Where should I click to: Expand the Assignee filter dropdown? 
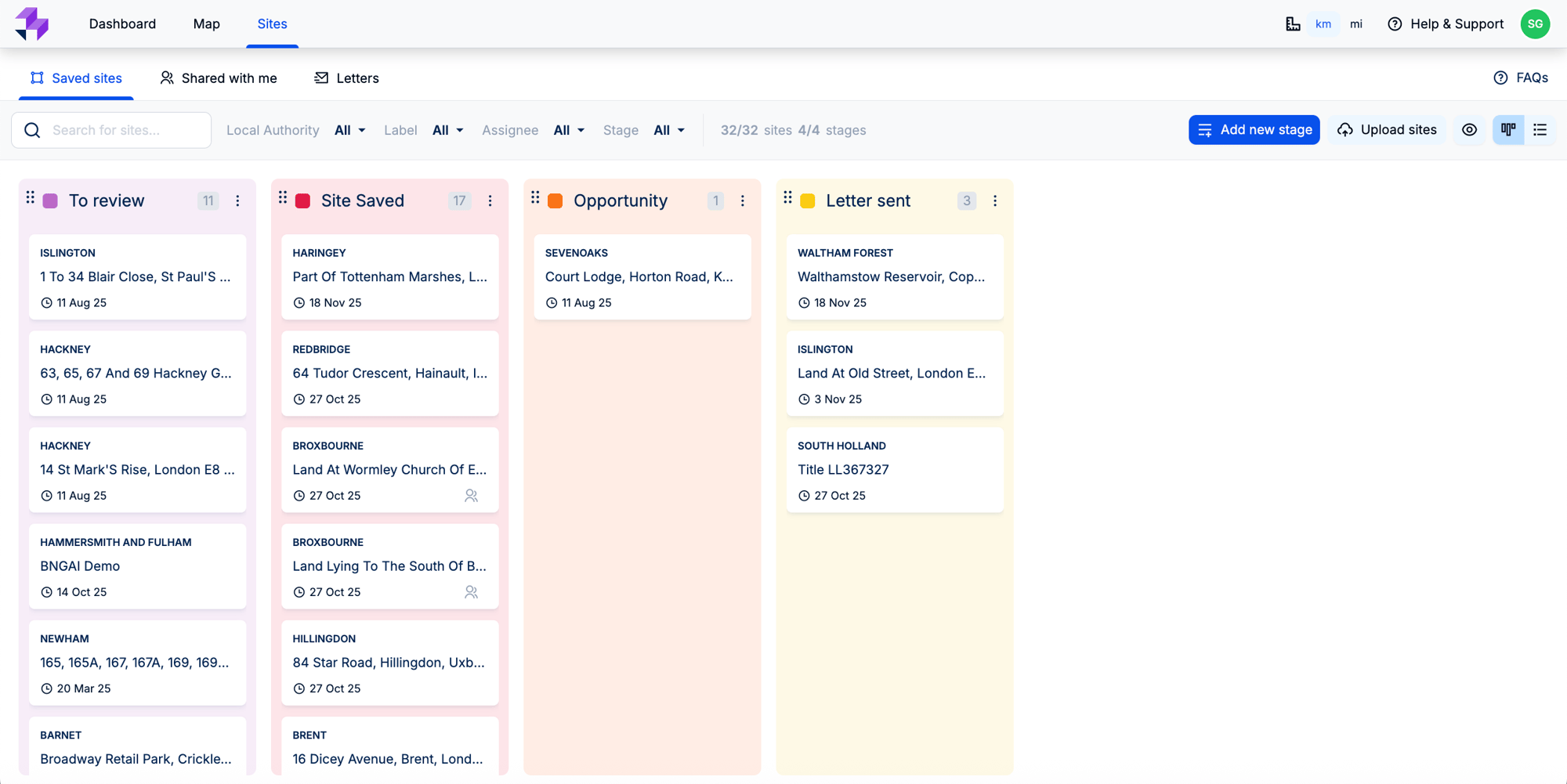(569, 130)
